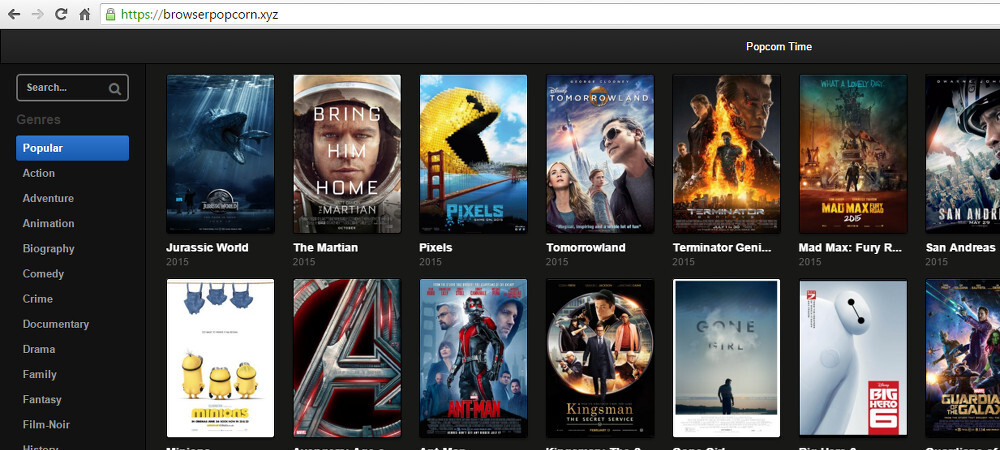Filter by the Crime genre
Viewport: 1000px width, 450px height.
[x=38, y=298]
